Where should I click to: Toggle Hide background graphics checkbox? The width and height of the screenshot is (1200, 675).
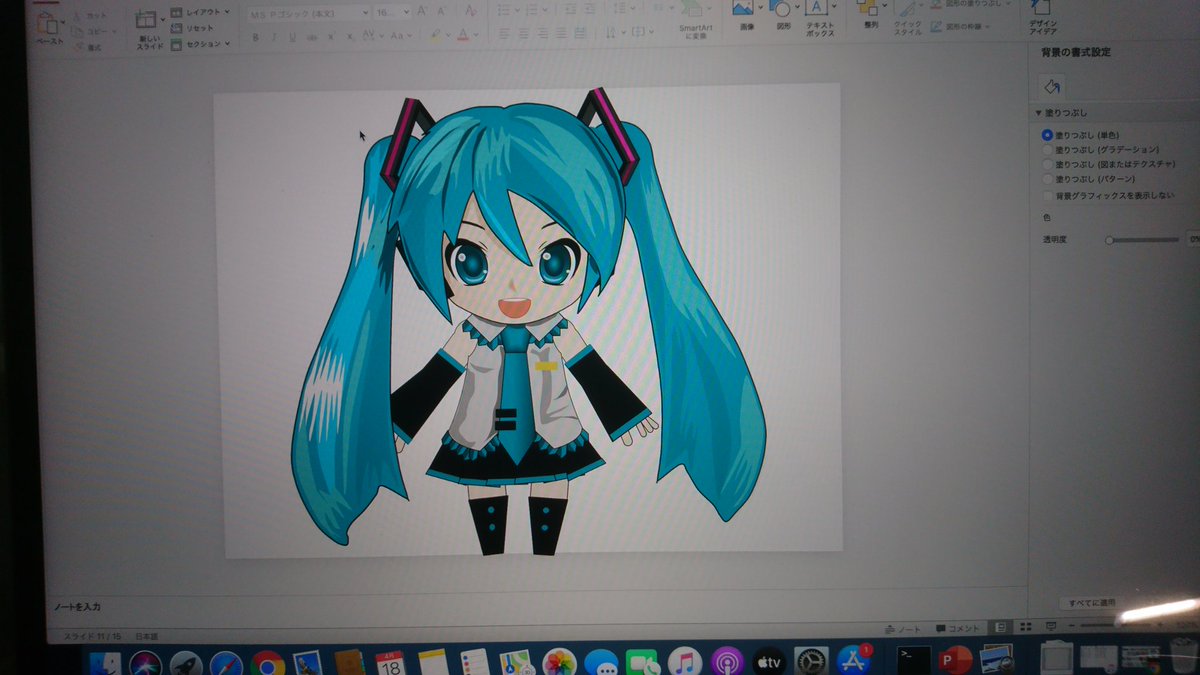pos(1047,195)
